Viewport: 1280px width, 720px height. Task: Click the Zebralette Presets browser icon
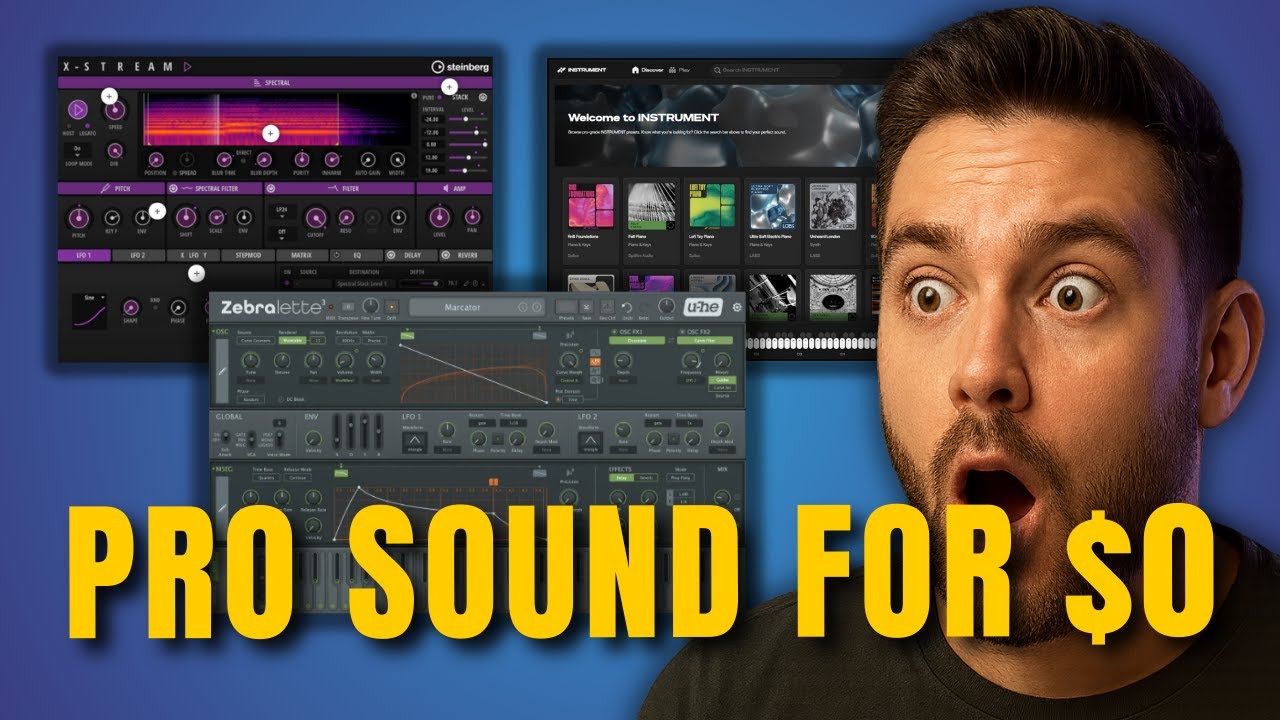click(566, 307)
